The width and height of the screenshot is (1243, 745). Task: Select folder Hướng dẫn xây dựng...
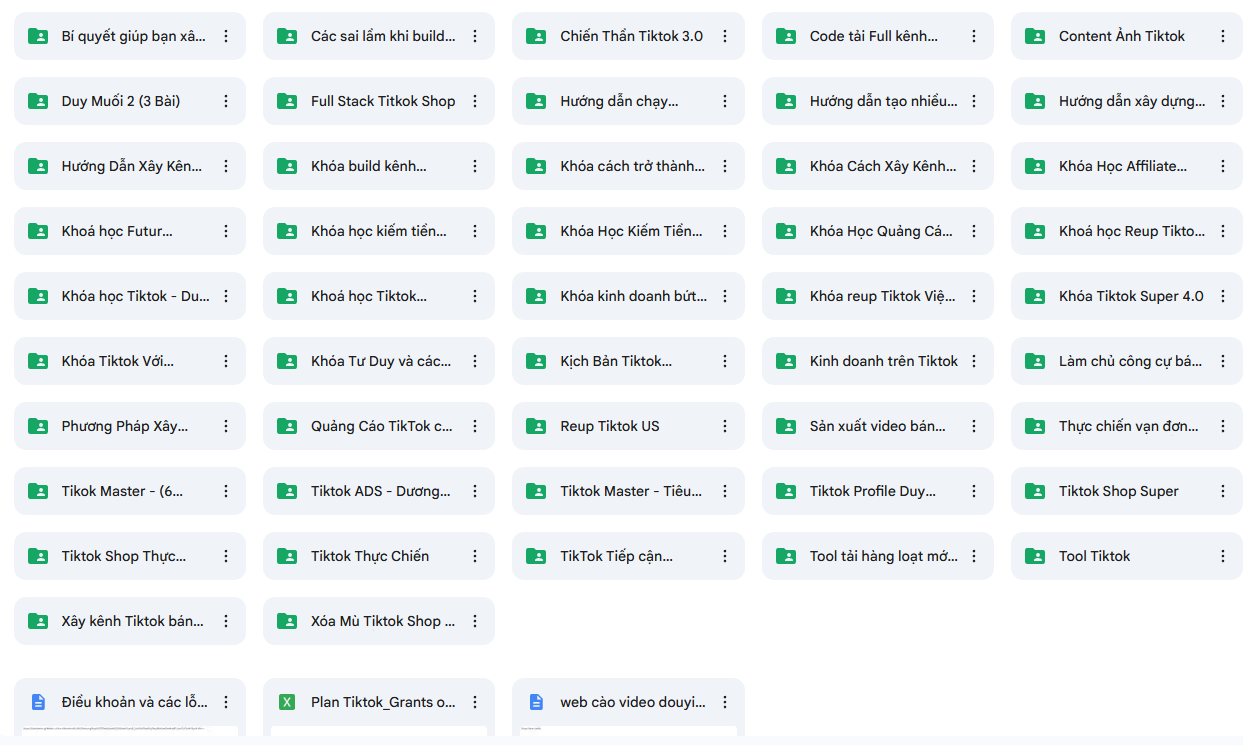tap(1127, 101)
